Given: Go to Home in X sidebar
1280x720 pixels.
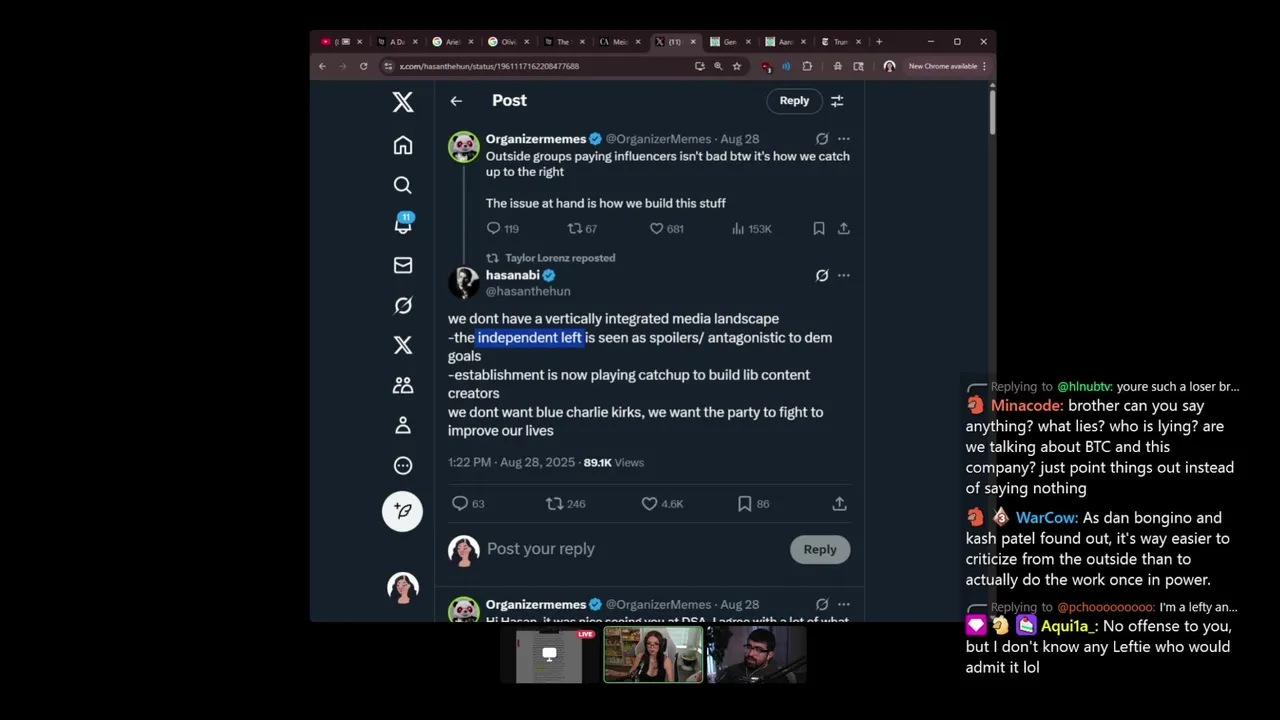Looking at the screenshot, I should click(403, 145).
